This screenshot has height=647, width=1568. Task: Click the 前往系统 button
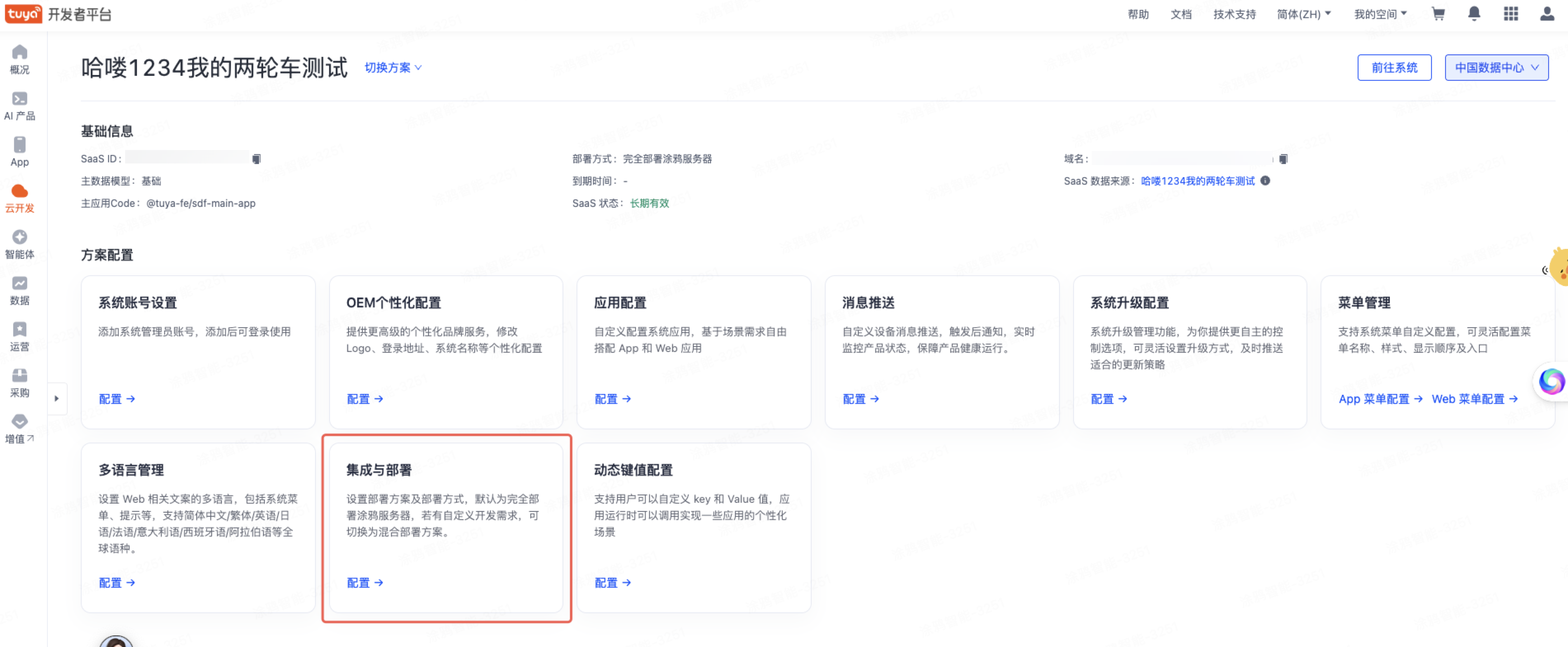(x=1394, y=68)
